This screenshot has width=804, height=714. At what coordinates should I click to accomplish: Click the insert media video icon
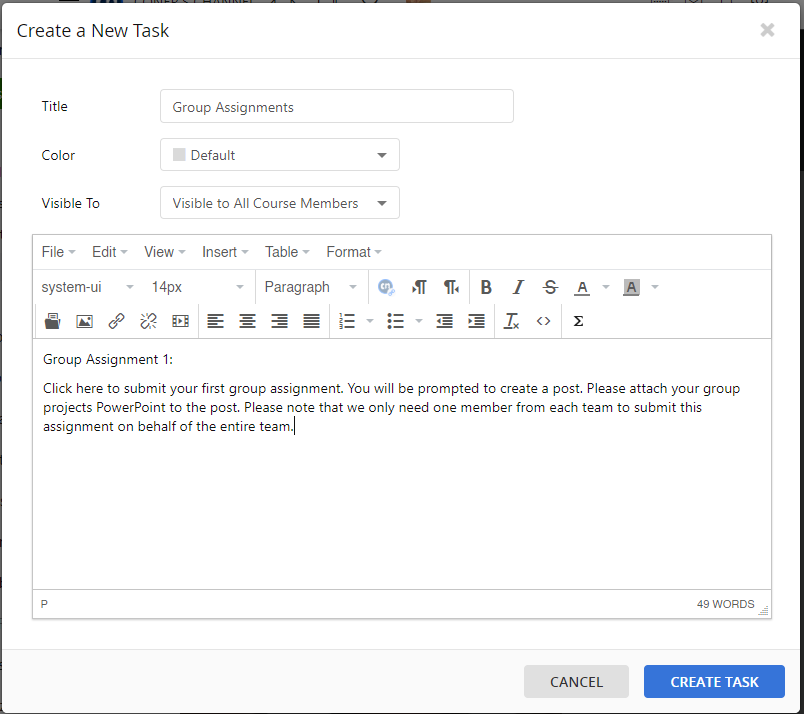180,321
